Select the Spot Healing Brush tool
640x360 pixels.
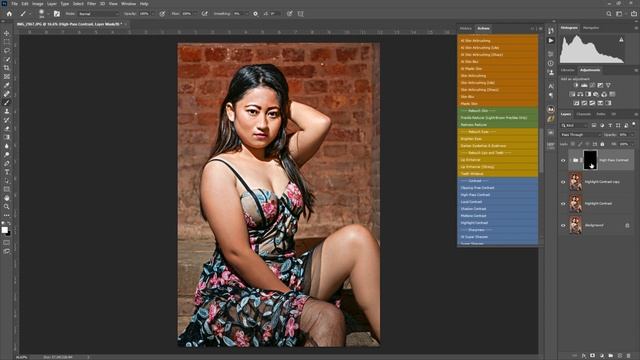(x=7, y=94)
